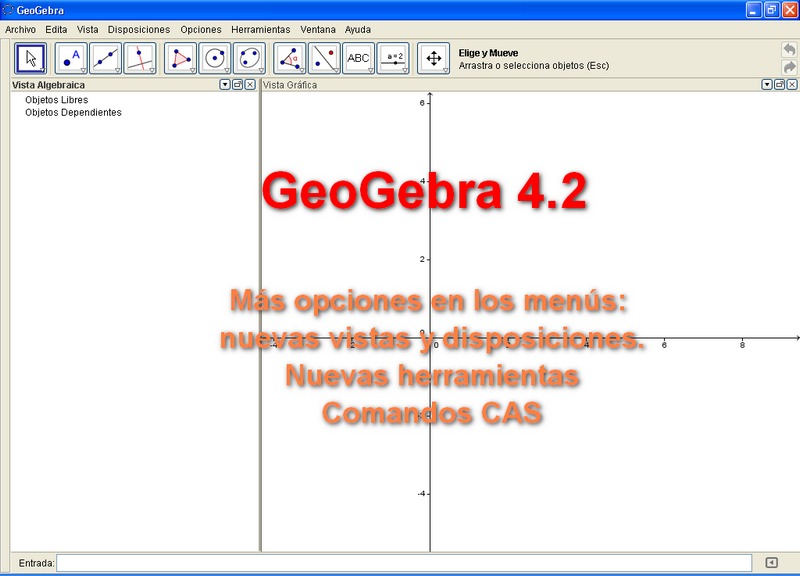Open the Vista Gráfica panel dropdown arrow
This screenshot has height=576, width=800.
coord(766,85)
